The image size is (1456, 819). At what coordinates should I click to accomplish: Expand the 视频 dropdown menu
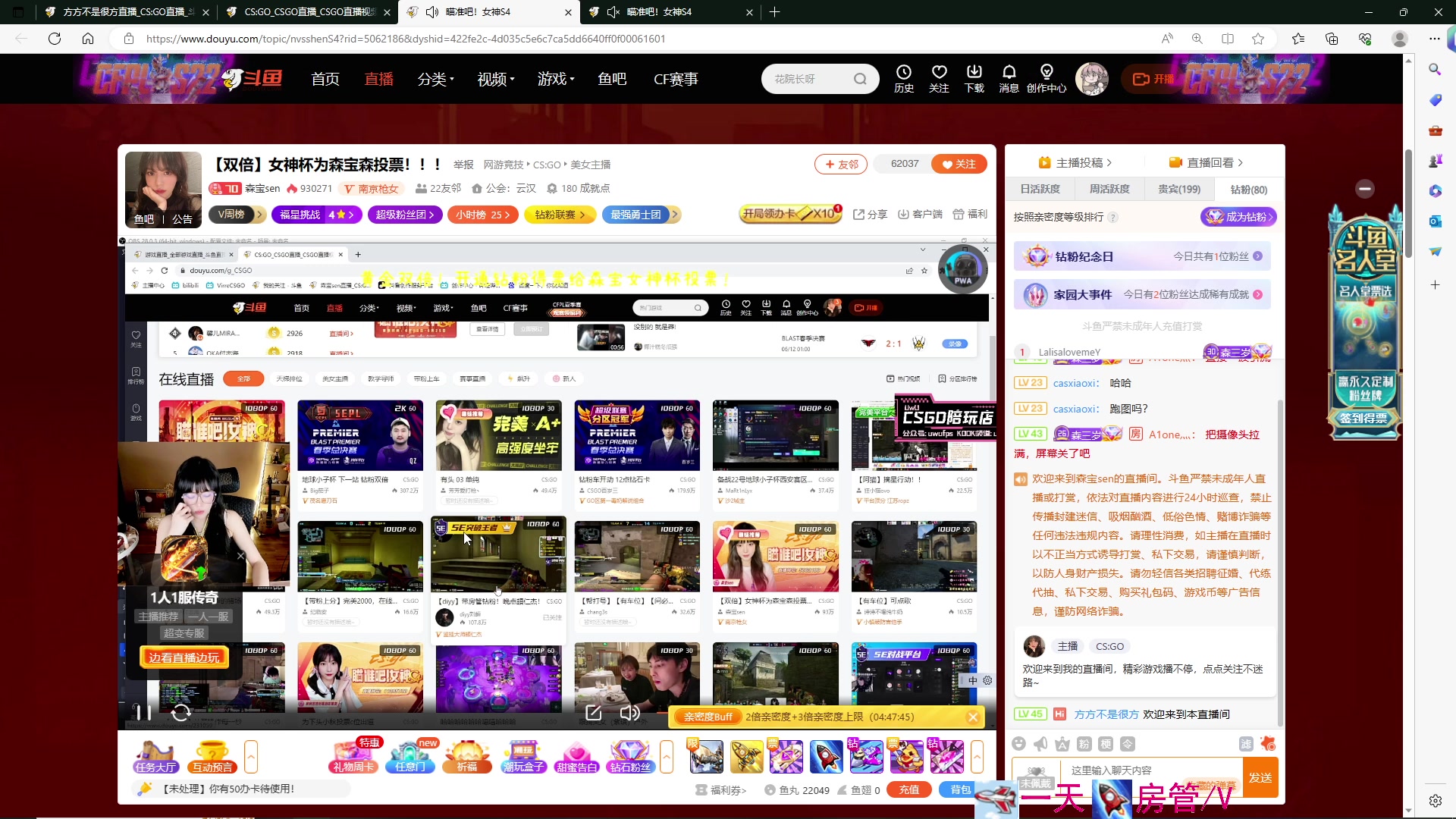495,79
